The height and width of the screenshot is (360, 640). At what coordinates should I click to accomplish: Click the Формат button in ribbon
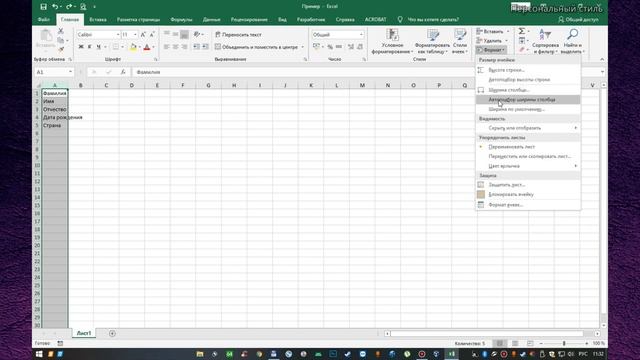coord(491,50)
